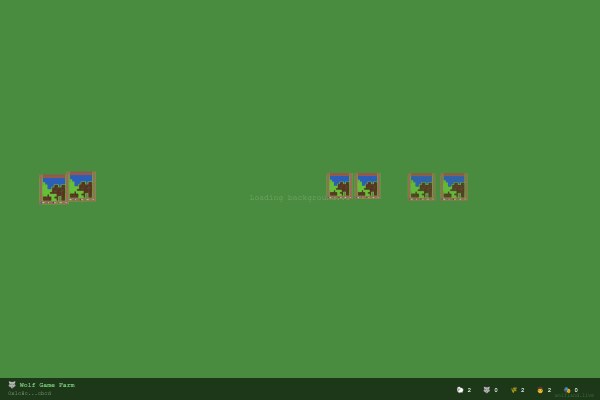Click the yellow wheat counter icon
This screenshot has height=400, width=600.
(x=514, y=390)
